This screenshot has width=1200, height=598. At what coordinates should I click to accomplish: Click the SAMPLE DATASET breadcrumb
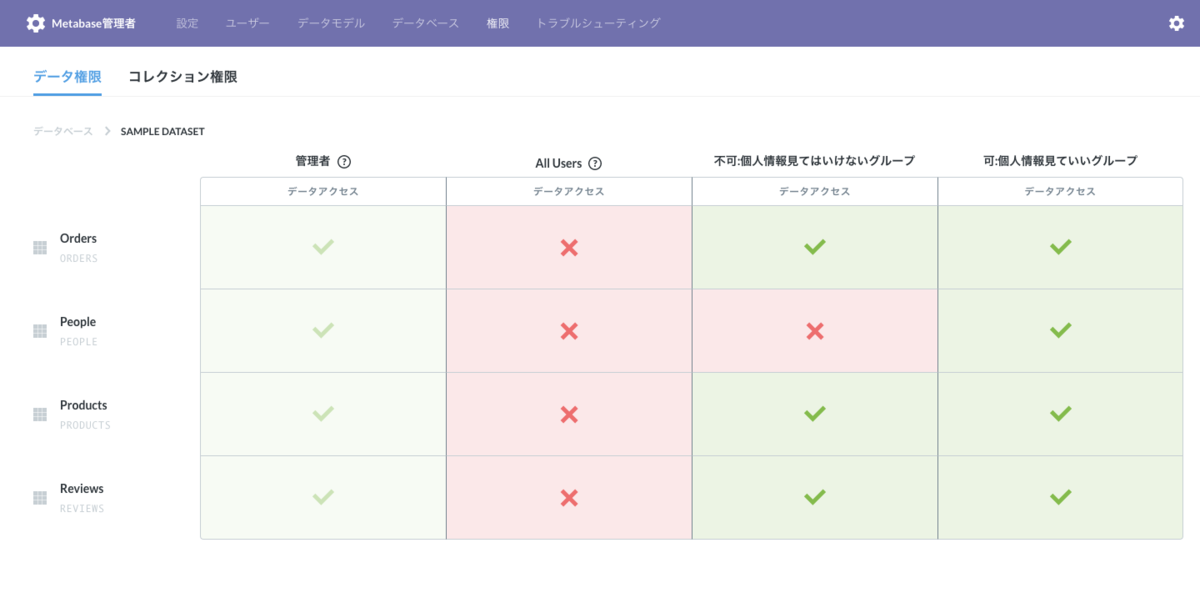(163, 131)
